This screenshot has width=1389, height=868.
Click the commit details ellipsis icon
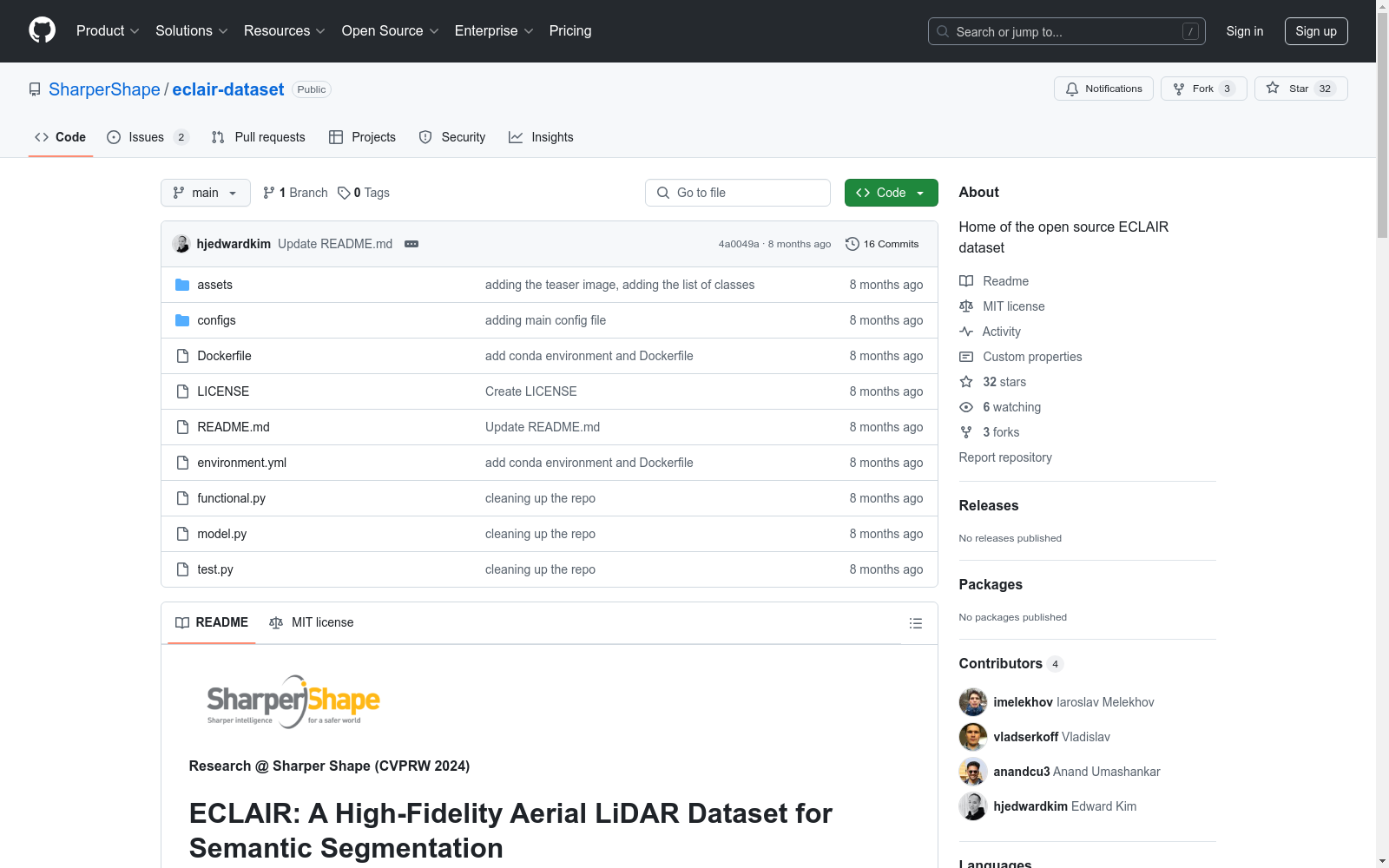411,244
